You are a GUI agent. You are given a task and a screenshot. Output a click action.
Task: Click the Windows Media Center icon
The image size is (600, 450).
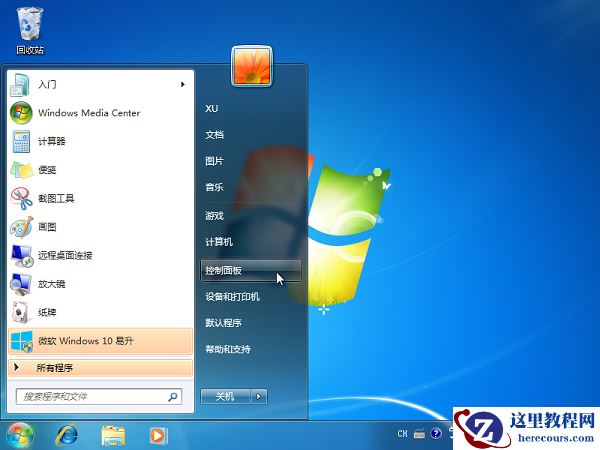pos(21,113)
